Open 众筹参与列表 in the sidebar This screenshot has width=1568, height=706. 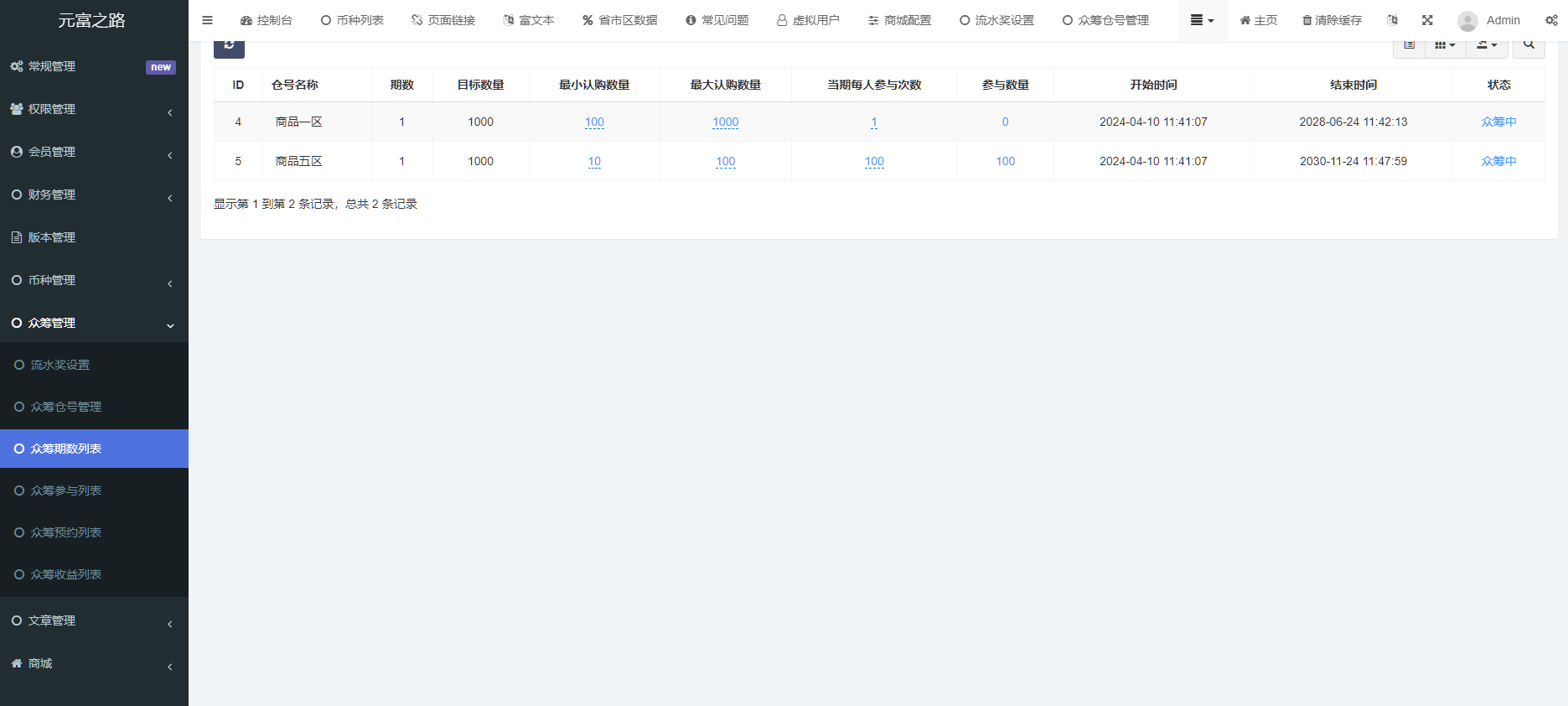[x=66, y=491]
